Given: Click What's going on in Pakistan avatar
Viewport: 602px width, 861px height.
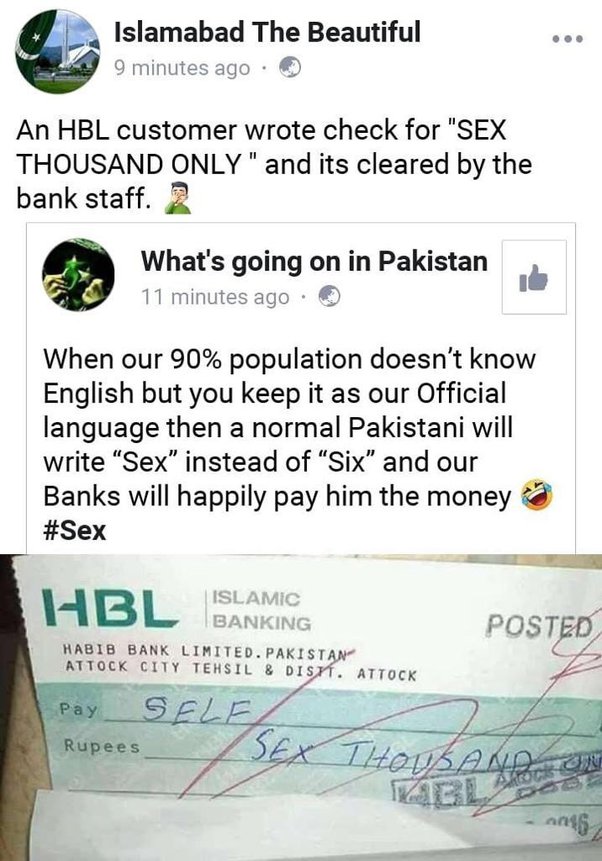Looking at the screenshot, I should (x=79, y=275).
